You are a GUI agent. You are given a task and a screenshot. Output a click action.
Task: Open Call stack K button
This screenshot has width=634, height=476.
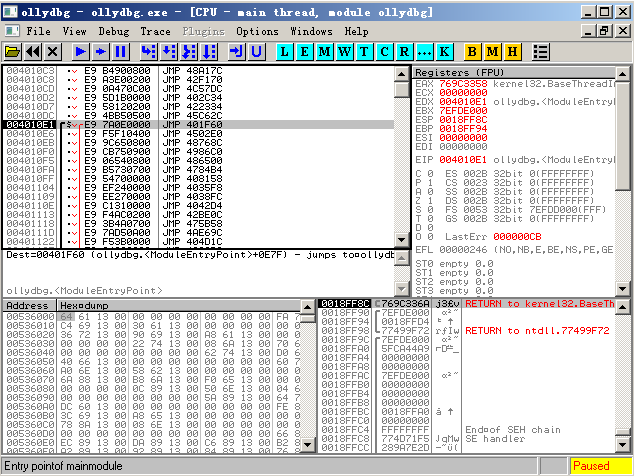point(444,52)
